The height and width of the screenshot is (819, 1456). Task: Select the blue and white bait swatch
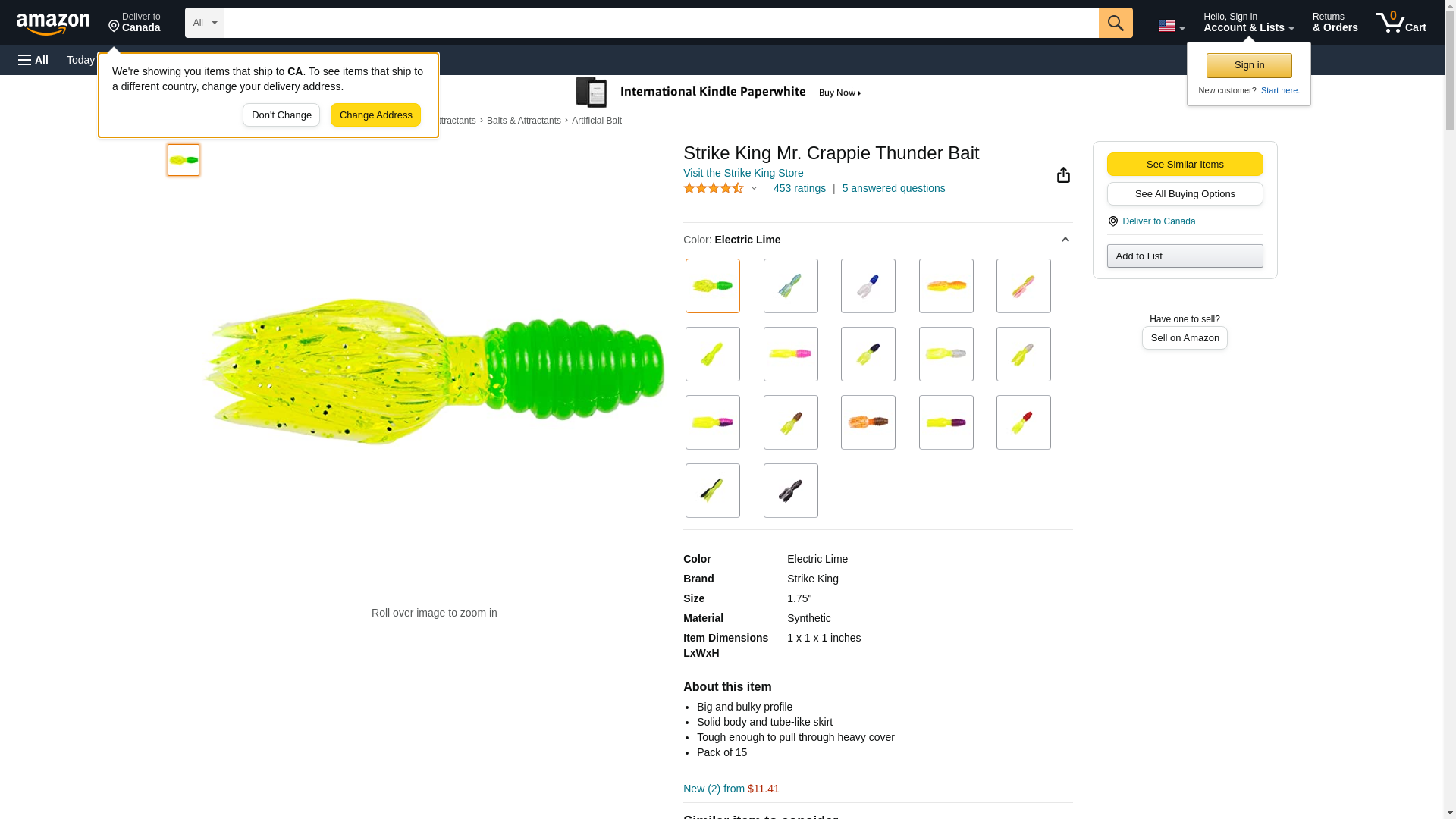click(868, 286)
